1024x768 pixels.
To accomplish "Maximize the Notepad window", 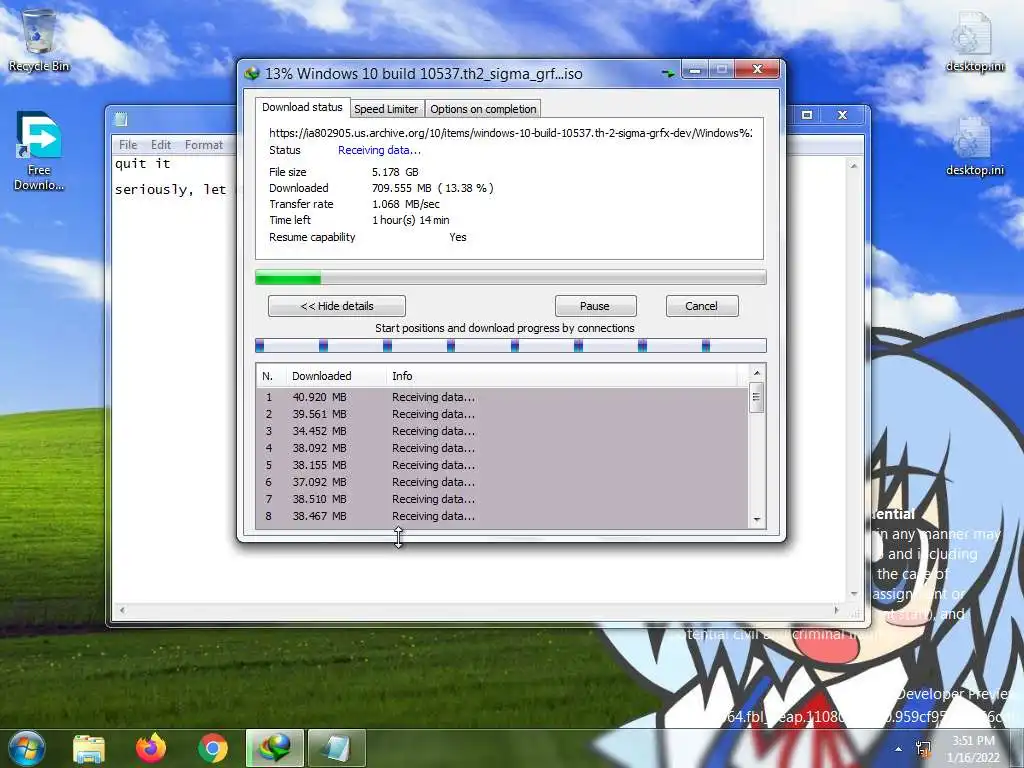I will coord(807,115).
